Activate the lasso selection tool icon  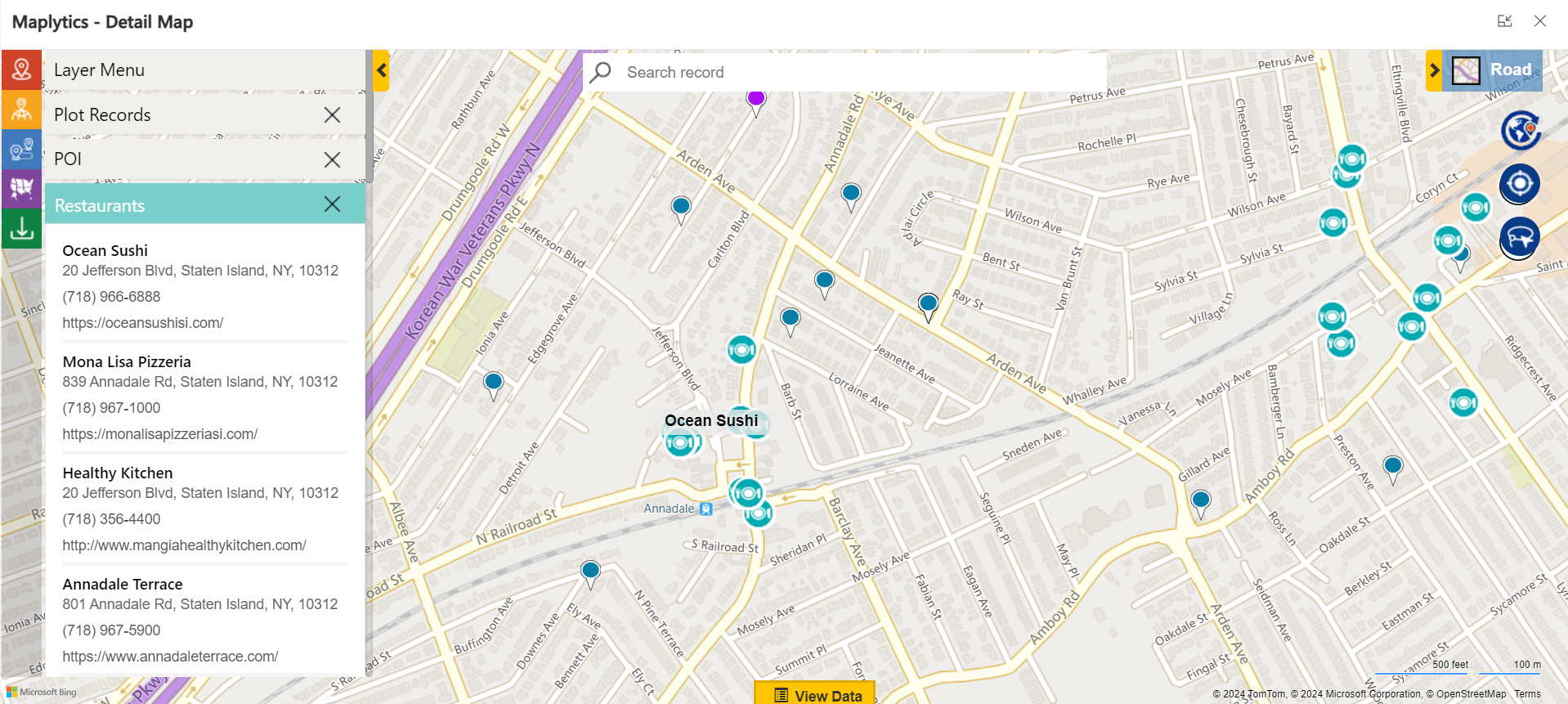[x=1520, y=238]
